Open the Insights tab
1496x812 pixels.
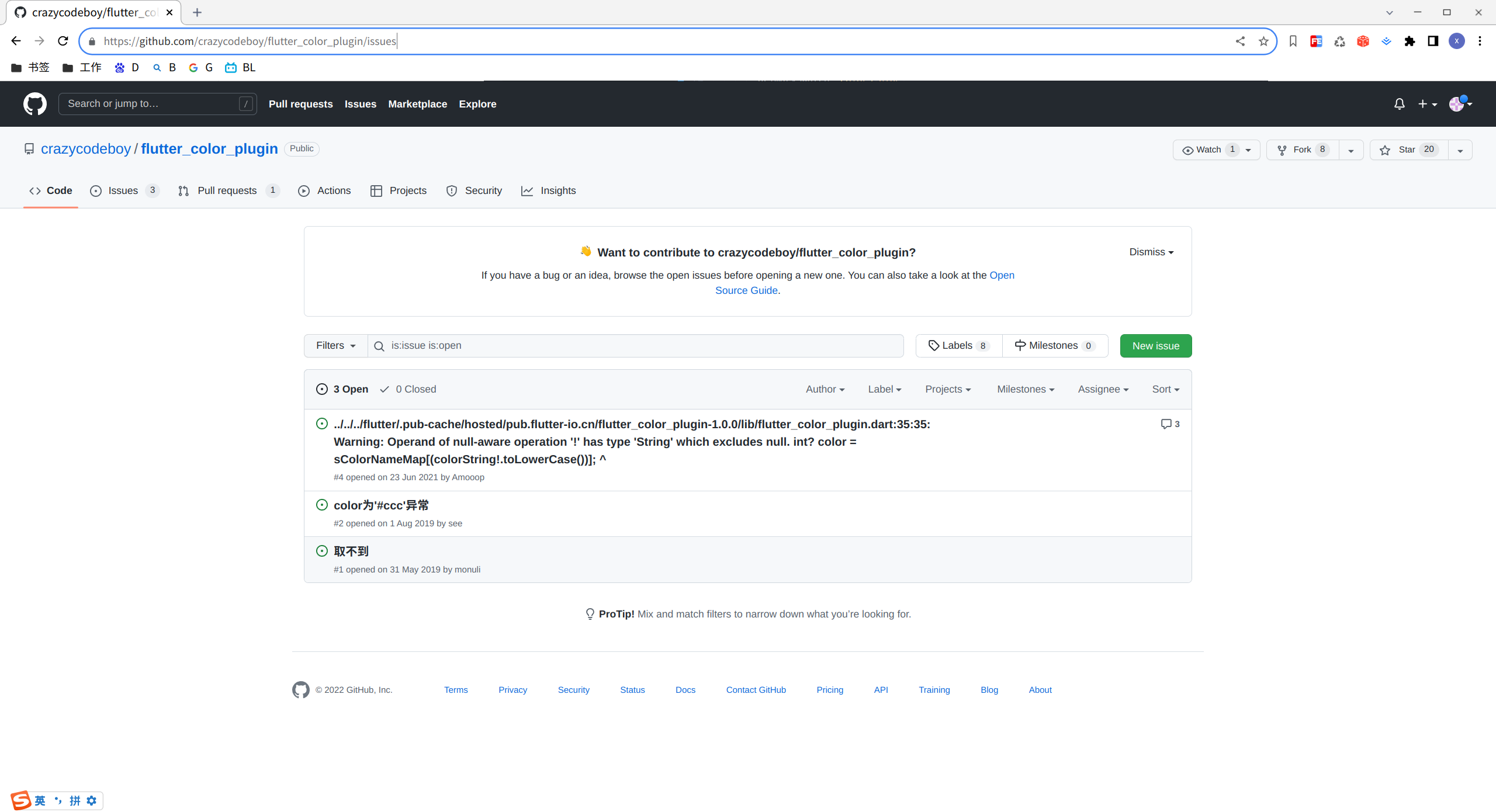pyautogui.click(x=549, y=190)
